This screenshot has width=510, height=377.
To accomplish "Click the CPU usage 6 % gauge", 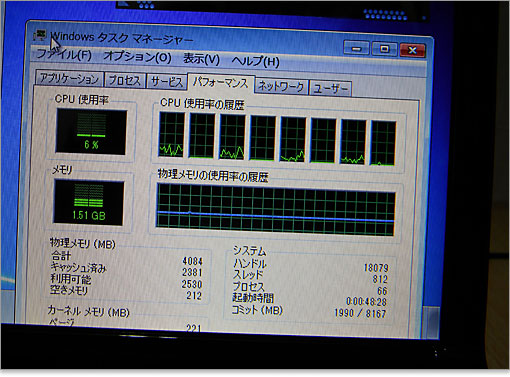I will point(91,131).
